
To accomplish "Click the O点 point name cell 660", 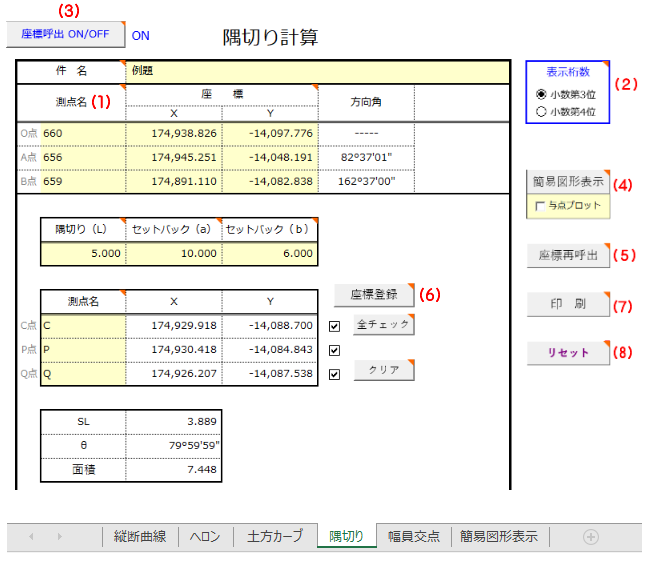I will 83,134.
